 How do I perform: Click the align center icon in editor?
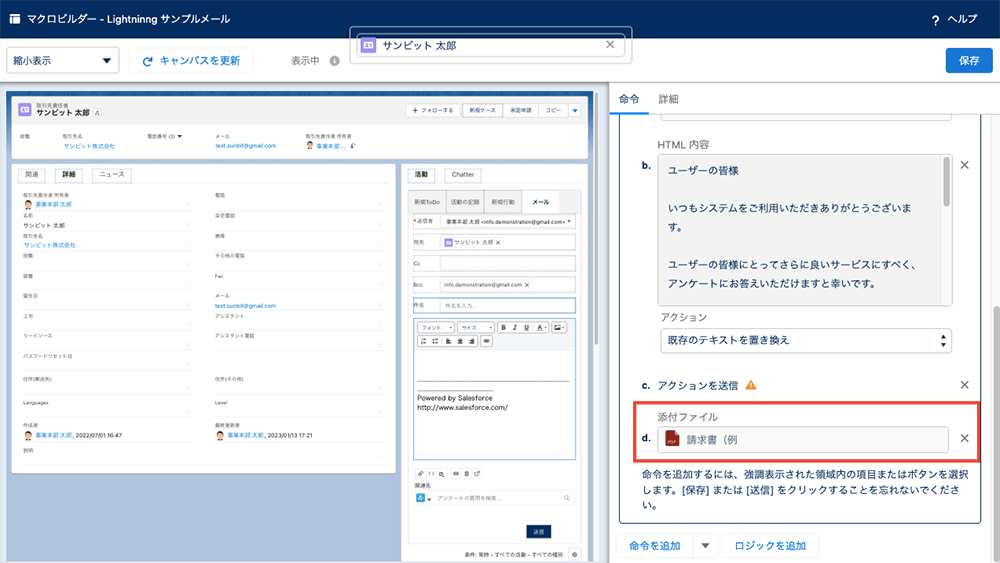click(x=460, y=341)
